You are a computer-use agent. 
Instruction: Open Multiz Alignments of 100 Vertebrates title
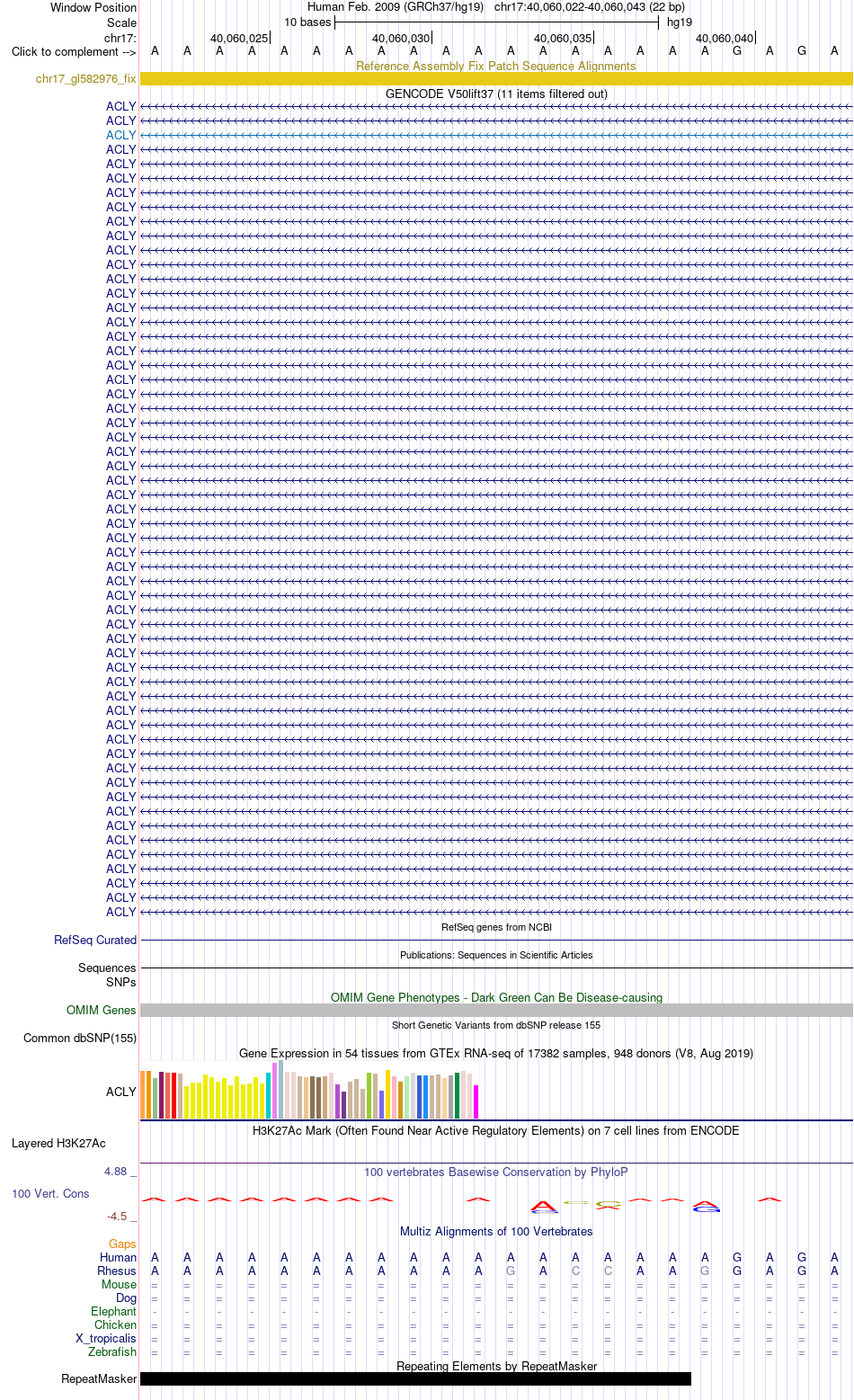click(496, 1231)
